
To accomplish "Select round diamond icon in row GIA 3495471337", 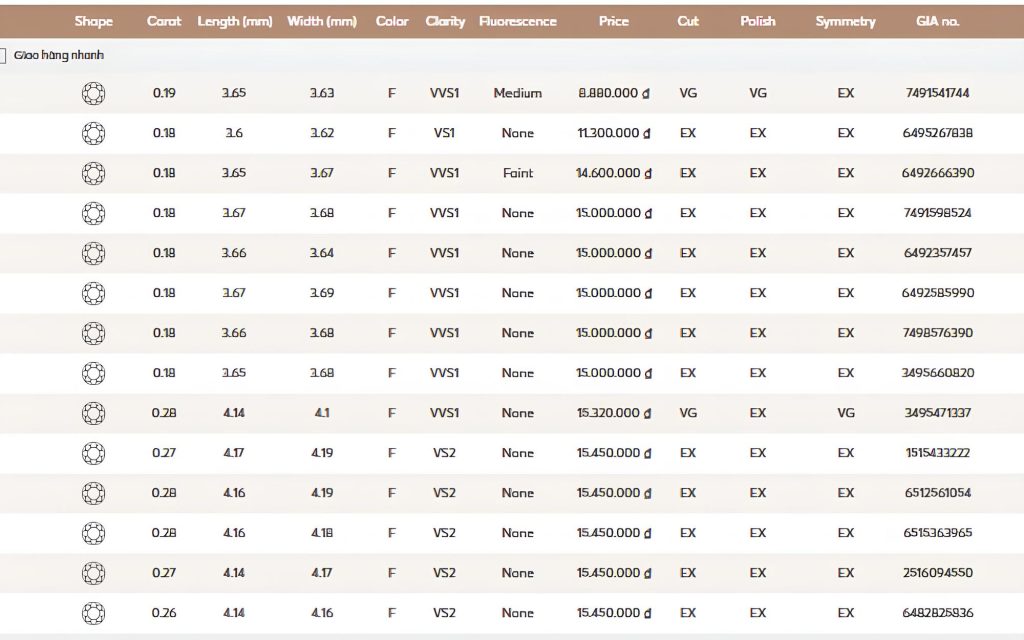I will coord(93,413).
